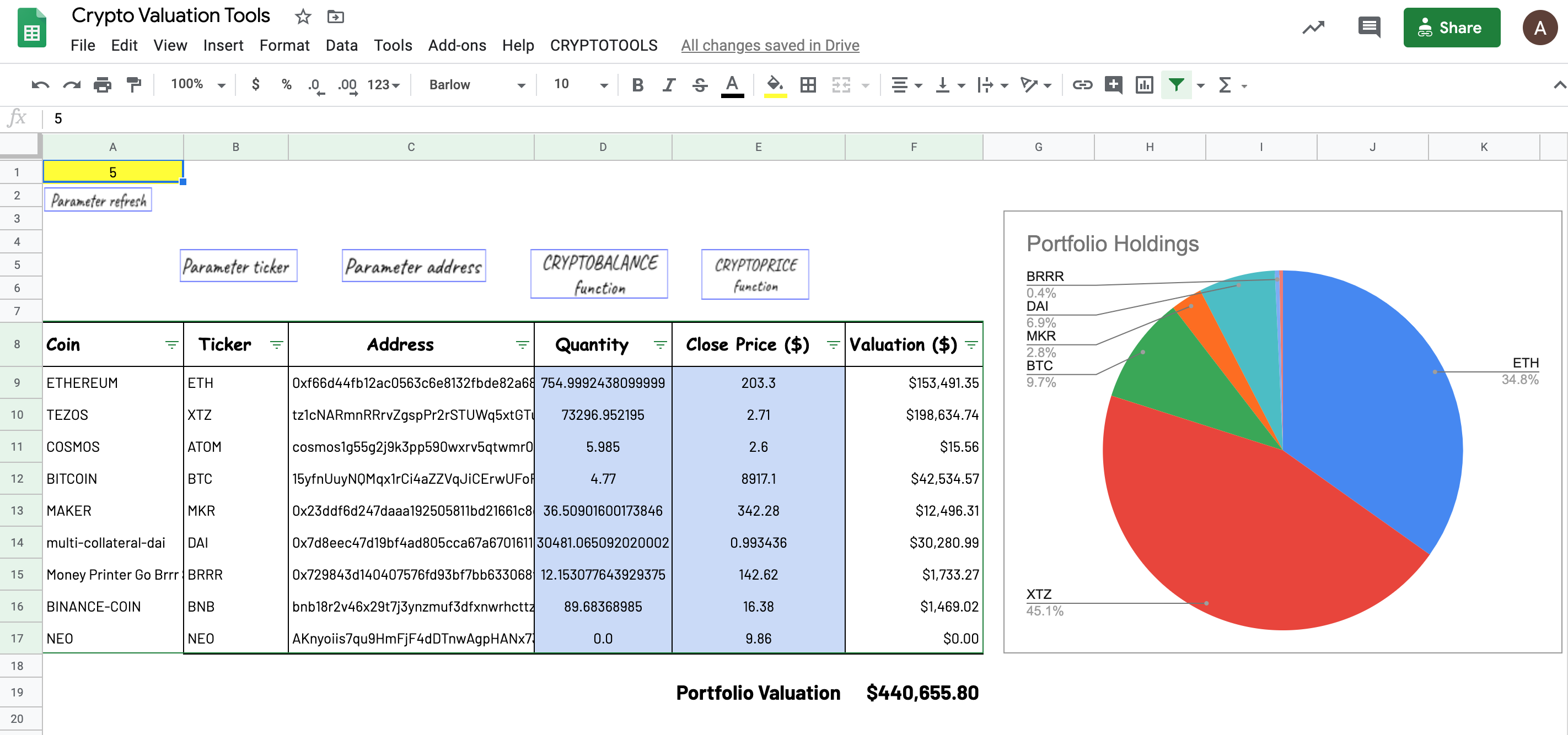1568x735 pixels.
Task: Open the Data menu
Action: (341, 46)
